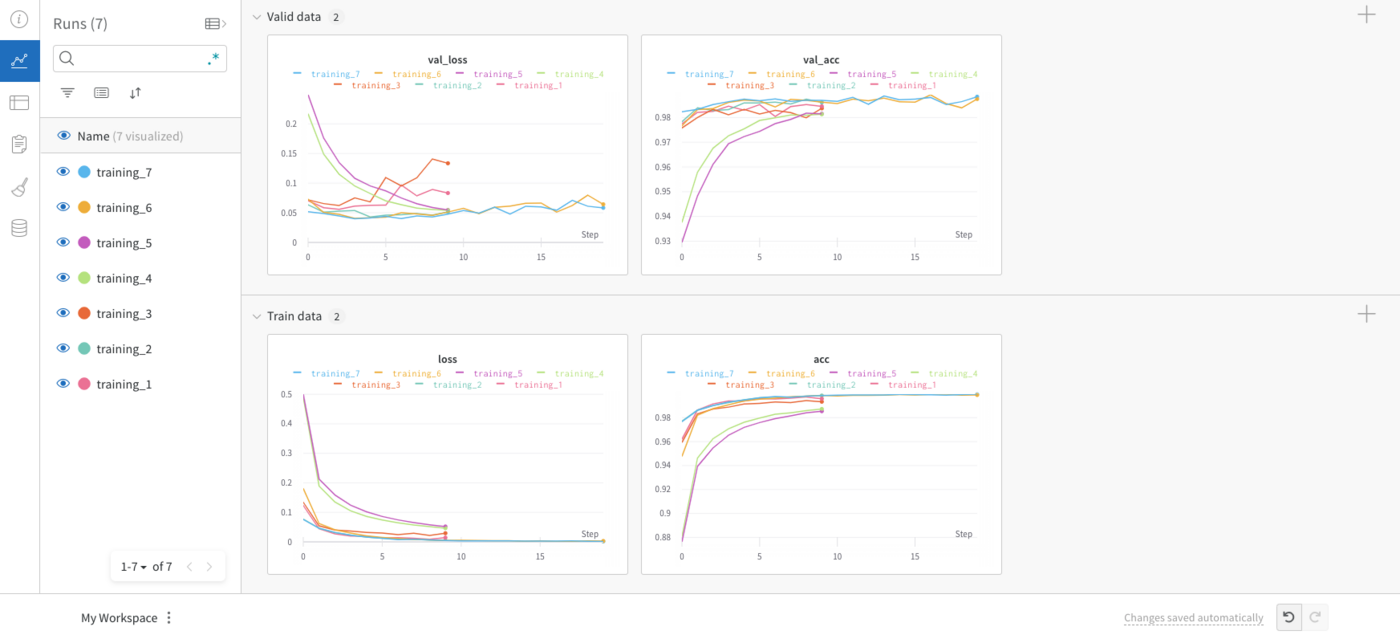Image resolution: width=1400 pixels, height=639 pixels.
Task: Open the 1-7 pagination dropdown
Action: click(134, 567)
